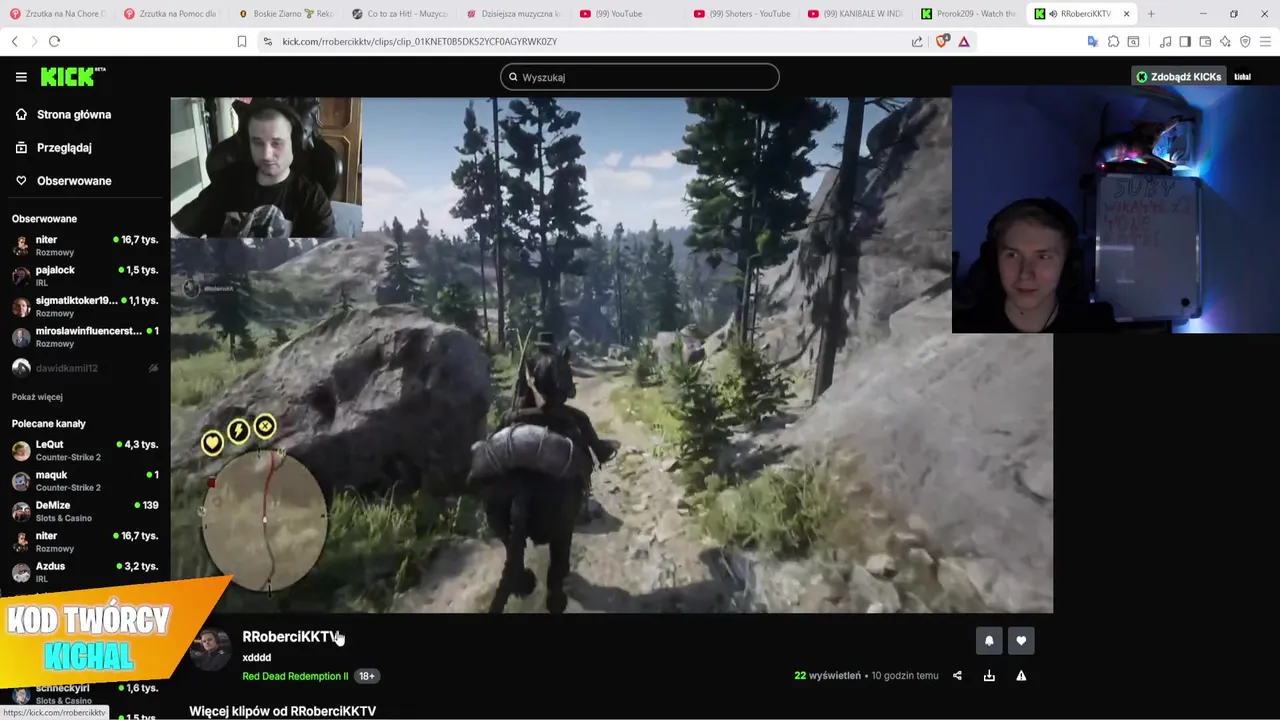Open Leo AI sparkle icon
Image resolution: width=1280 pixels, height=720 pixels.
(x=1225, y=41)
